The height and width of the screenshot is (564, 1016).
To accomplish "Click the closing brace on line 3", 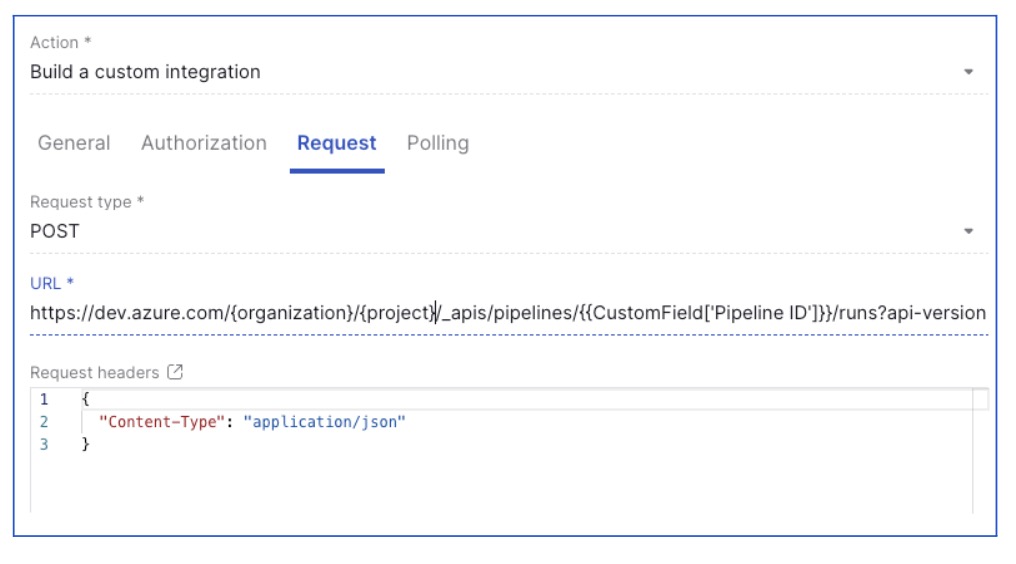I will [x=85, y=445].
